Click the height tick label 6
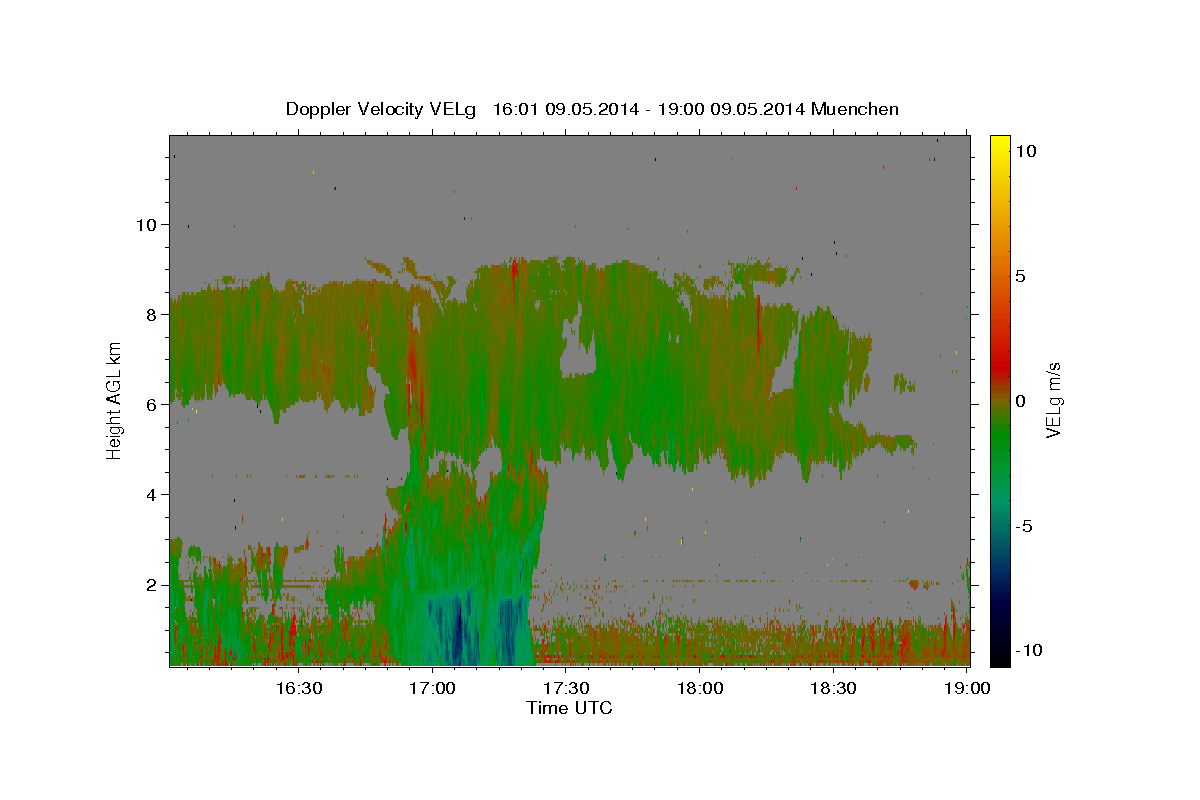 pyautogui.click(x=152, y=404)
